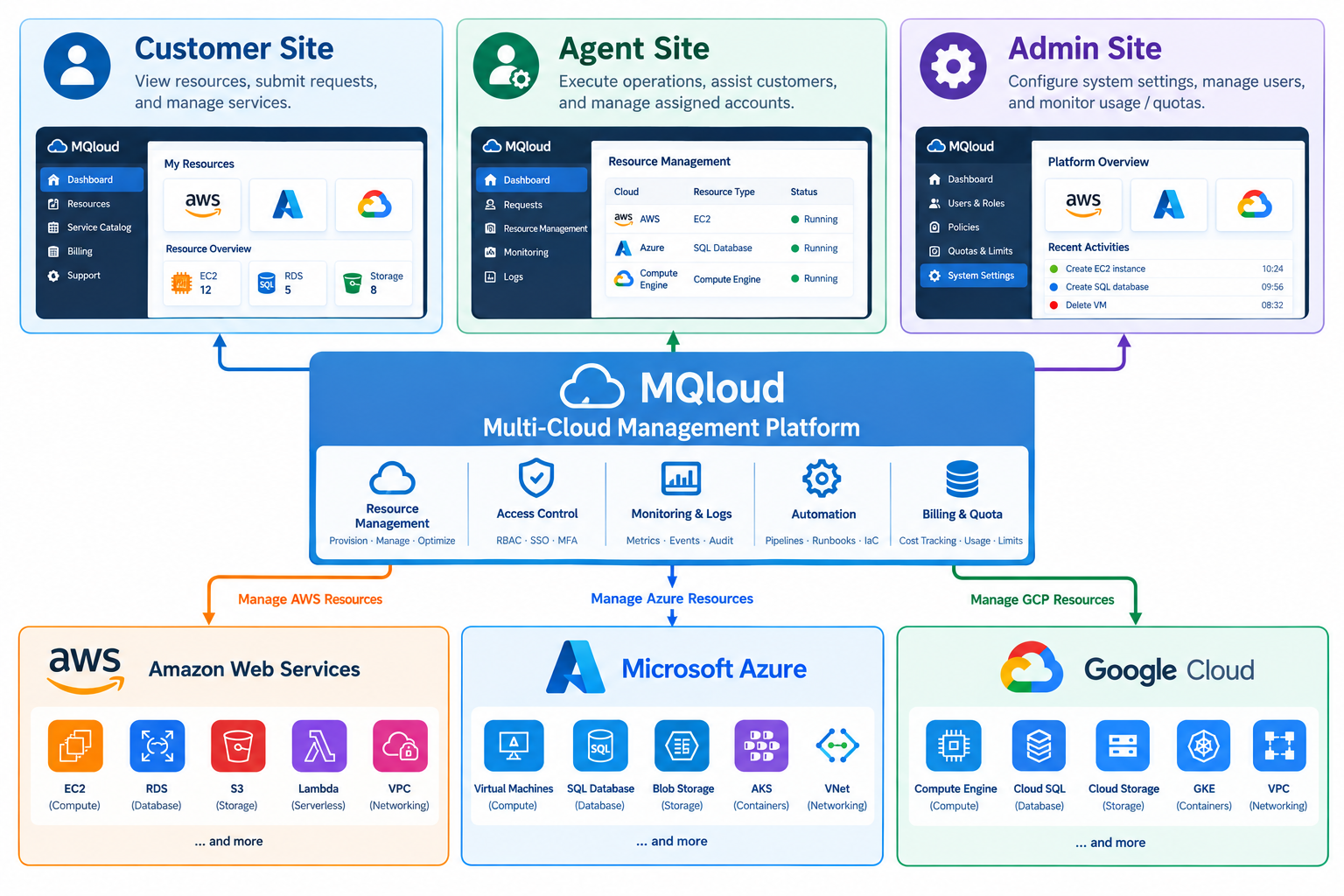Screen dimensions: 1344x896
Task: Open the RDS 5 resource card
Action: [288, 283]
